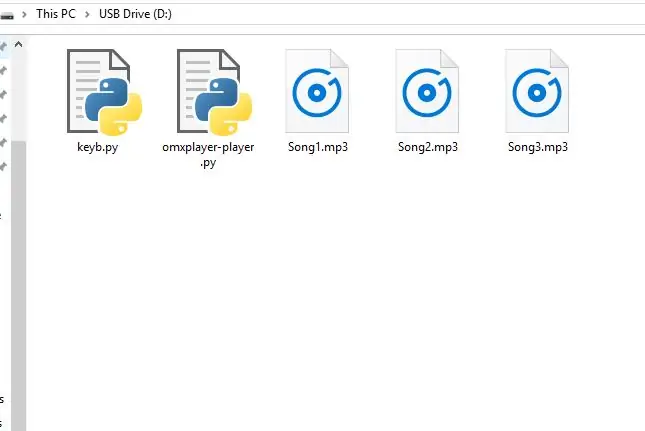Click the keyb.py file name label
This screenshot has width=645, height=431.
pyautogui.click(x=97, y=147)
